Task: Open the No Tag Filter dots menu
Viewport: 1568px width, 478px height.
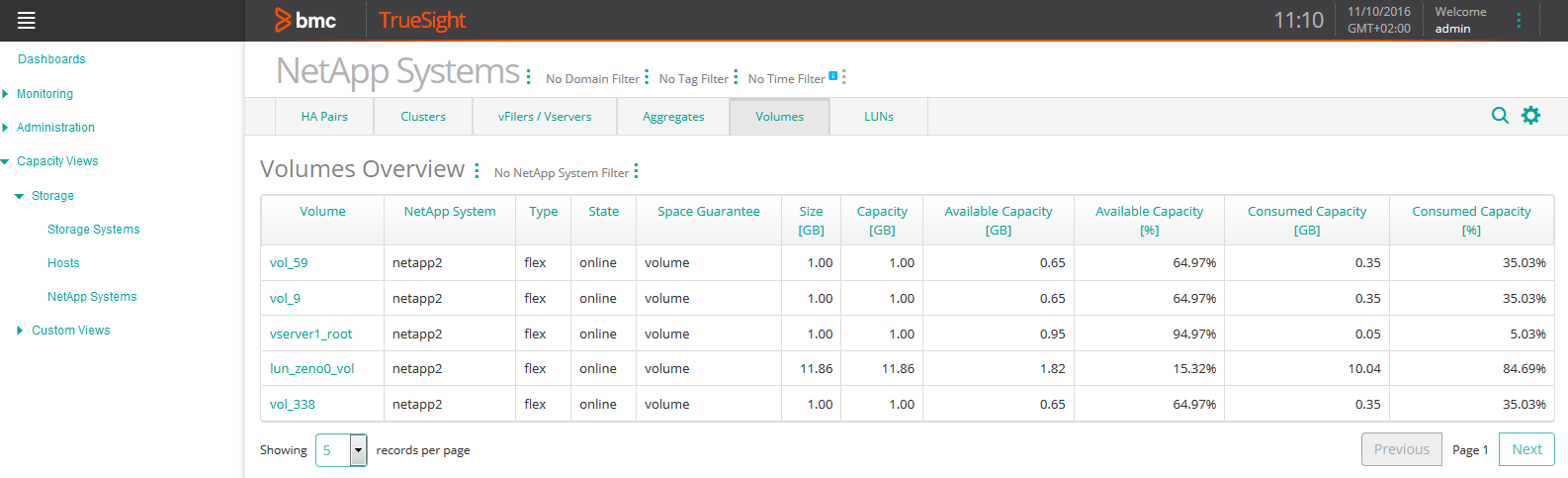Action: [x=736, y=77]
